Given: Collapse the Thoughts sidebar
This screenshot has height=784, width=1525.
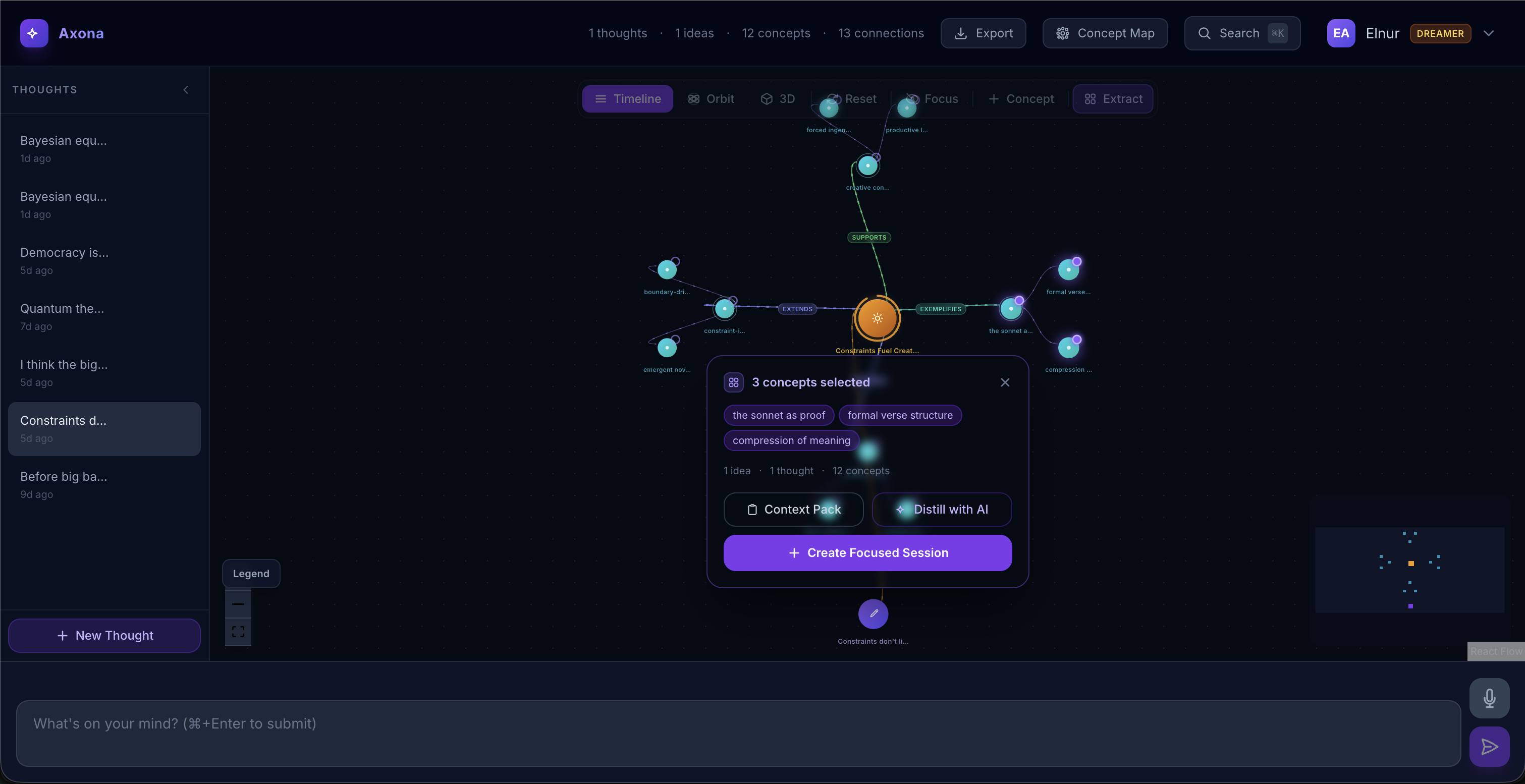Looking at the screenshot, I should coord(186,90).
